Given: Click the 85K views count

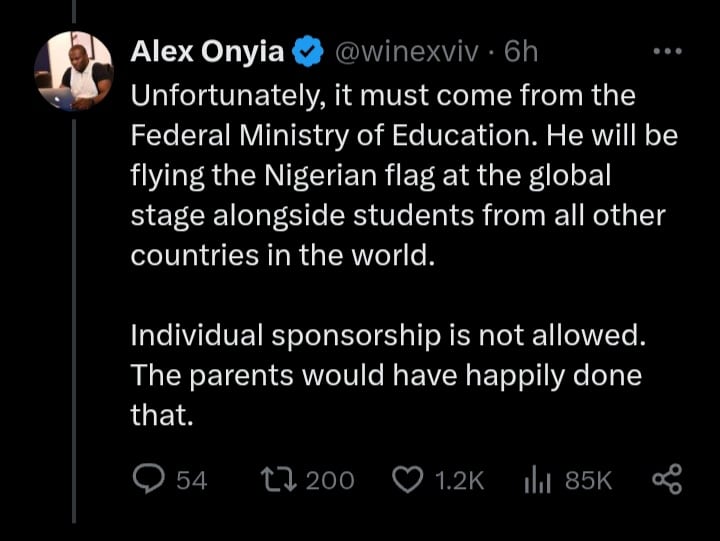Looking at the screenshot, I should tap(588, 480).
